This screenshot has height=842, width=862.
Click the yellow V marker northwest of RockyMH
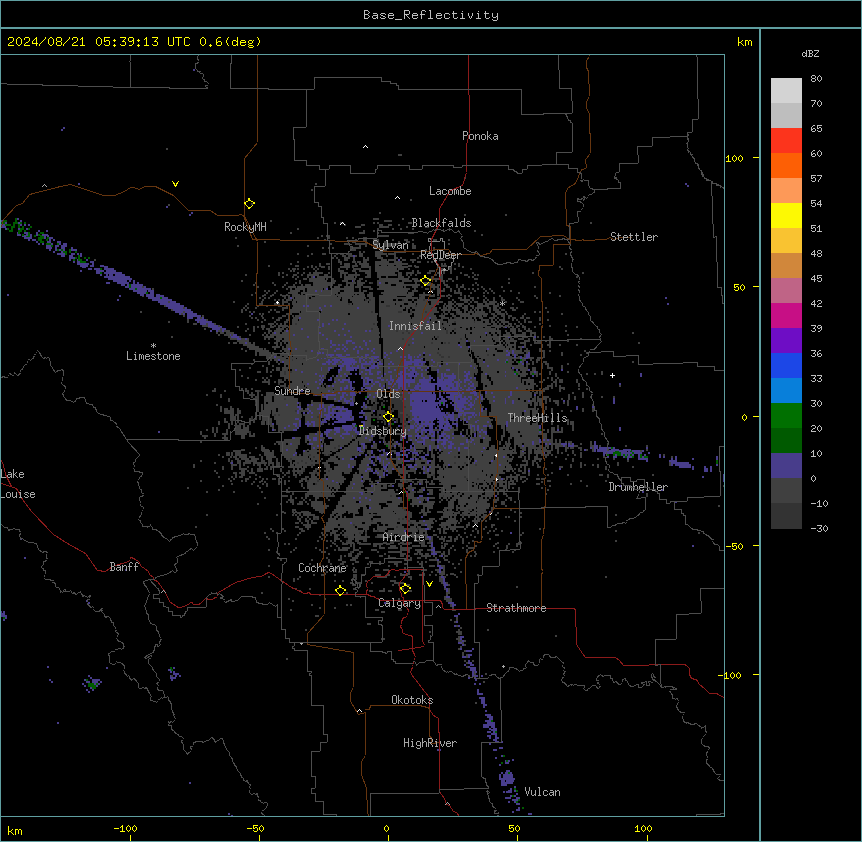175,184
